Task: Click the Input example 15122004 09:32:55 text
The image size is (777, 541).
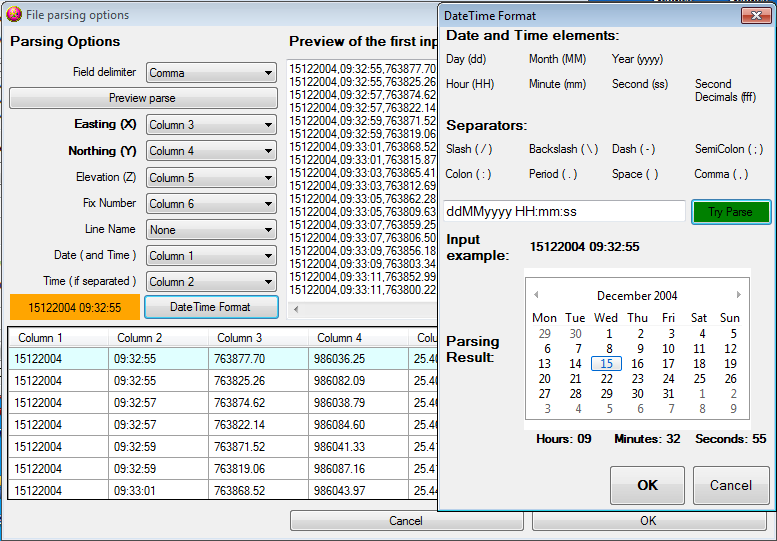Action: (x=584, y=247)
